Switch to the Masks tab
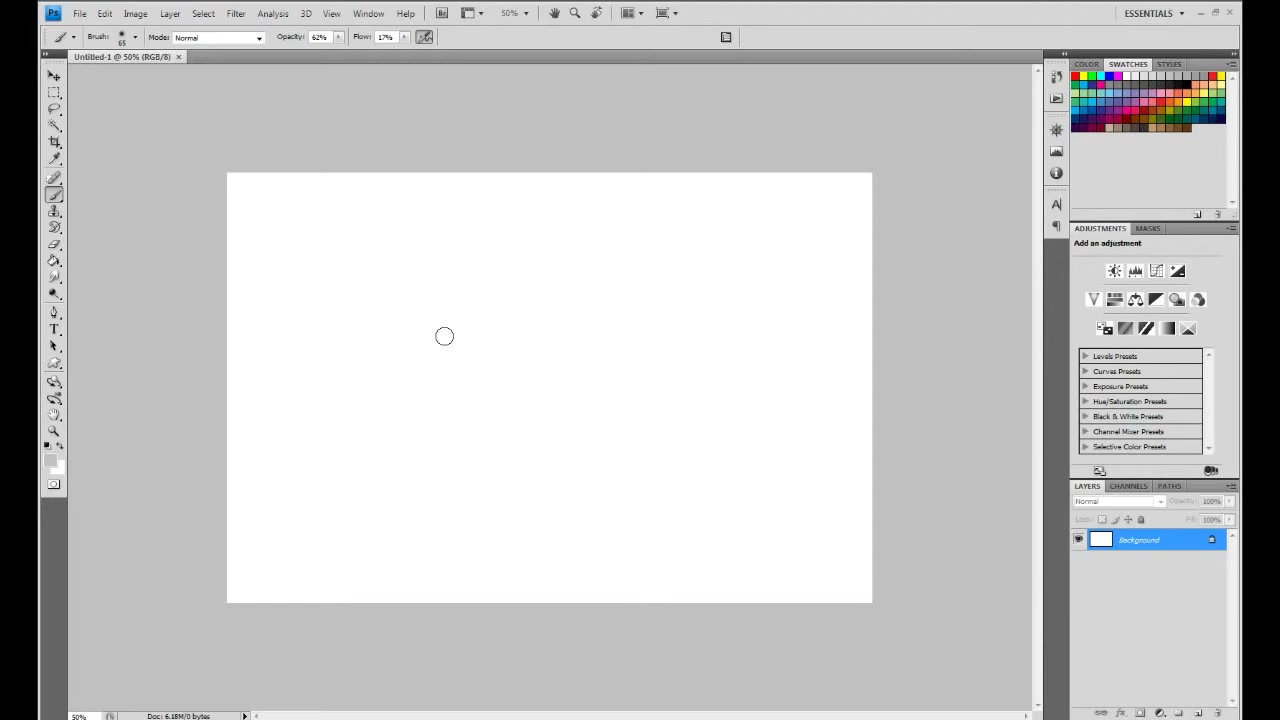 point(1147,228)
